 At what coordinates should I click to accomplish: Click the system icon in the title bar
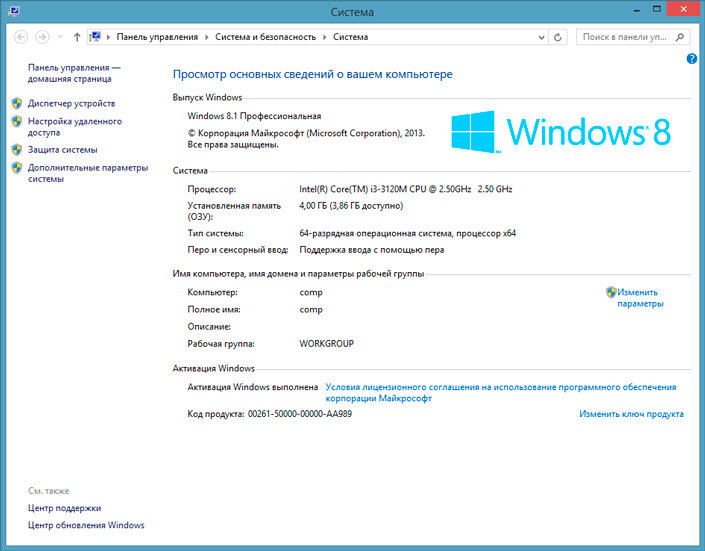click(14, 11)
